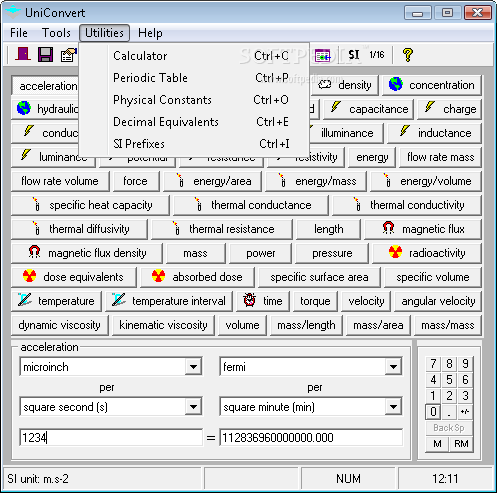Click the SI units toolbar icon
The image size is (497, 493).
[x=353, y=55]
